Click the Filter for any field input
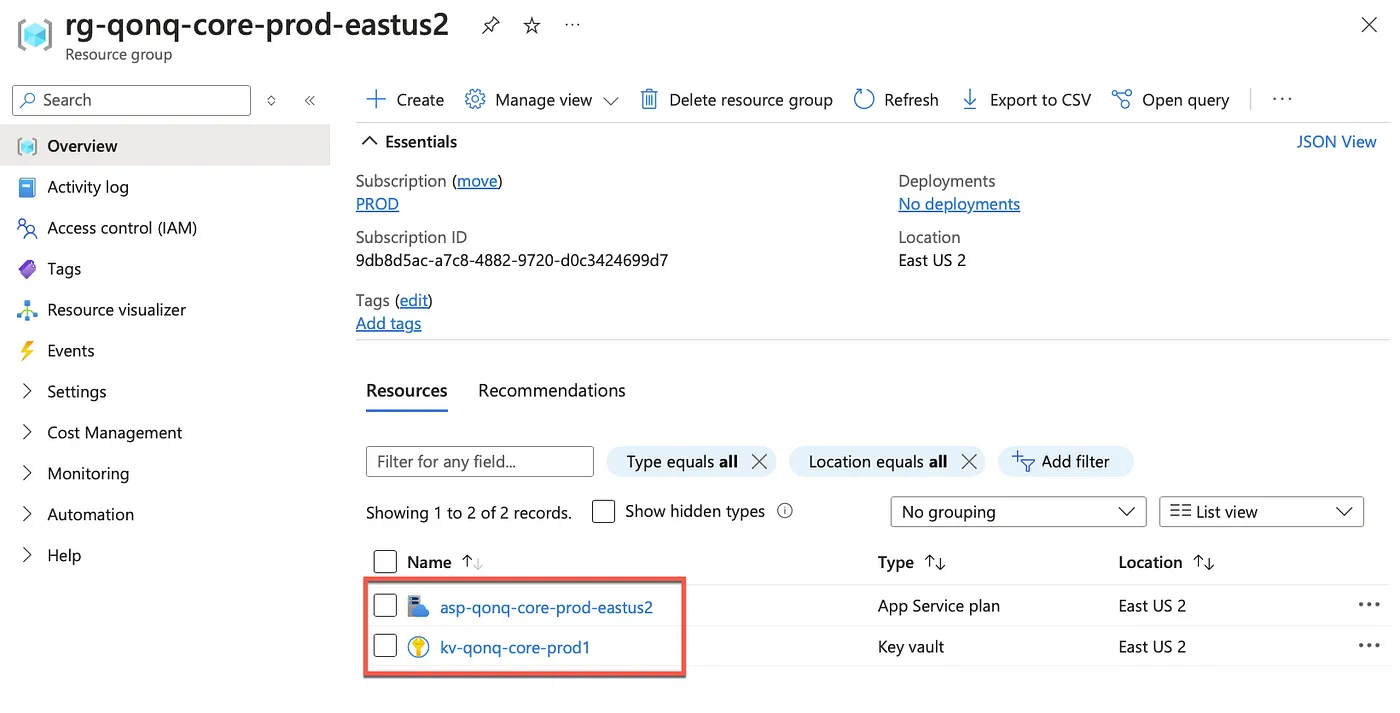The image size is (1400, 713). tap(480, 462)
